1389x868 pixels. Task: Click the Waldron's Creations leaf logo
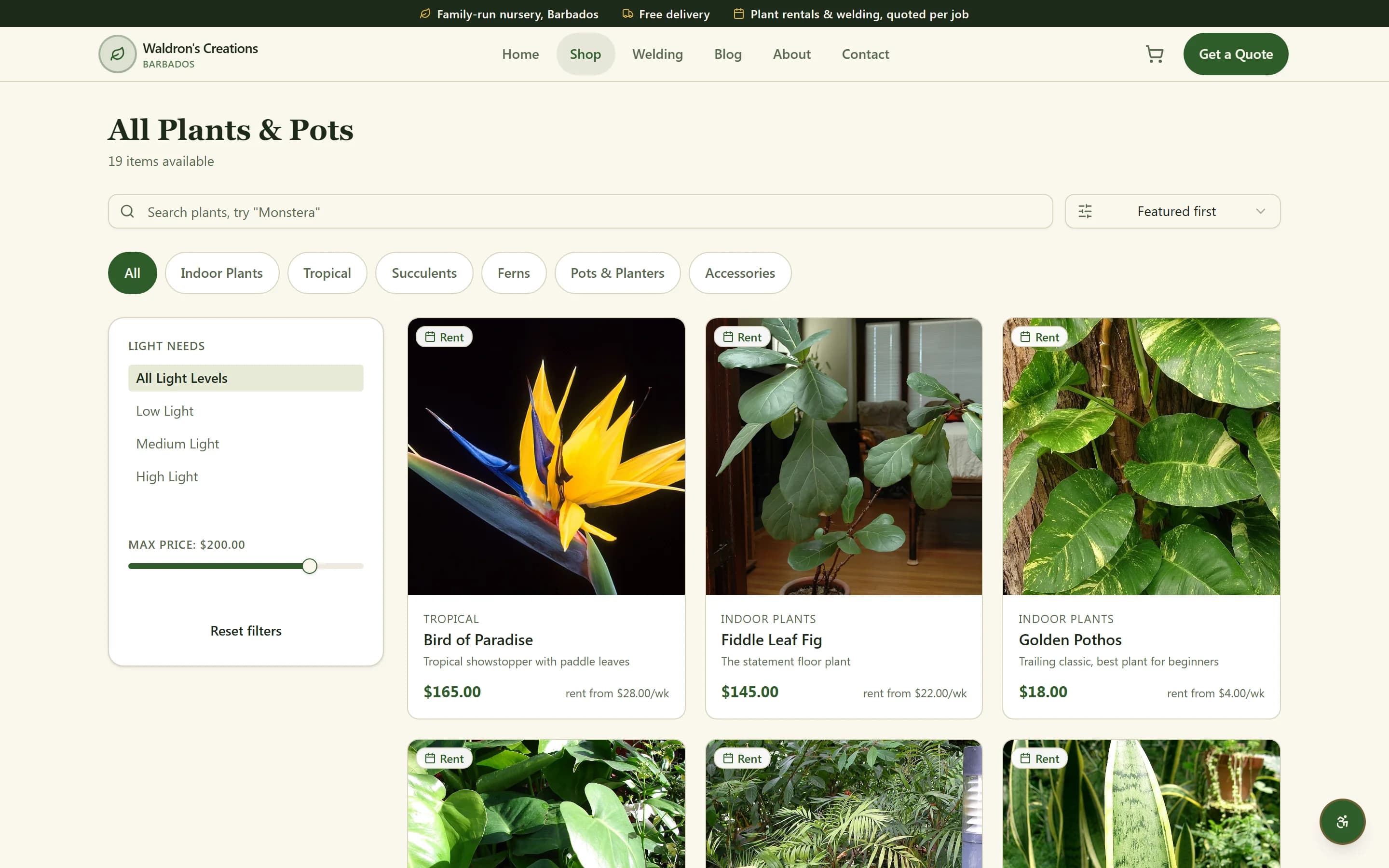coord(117,54)
